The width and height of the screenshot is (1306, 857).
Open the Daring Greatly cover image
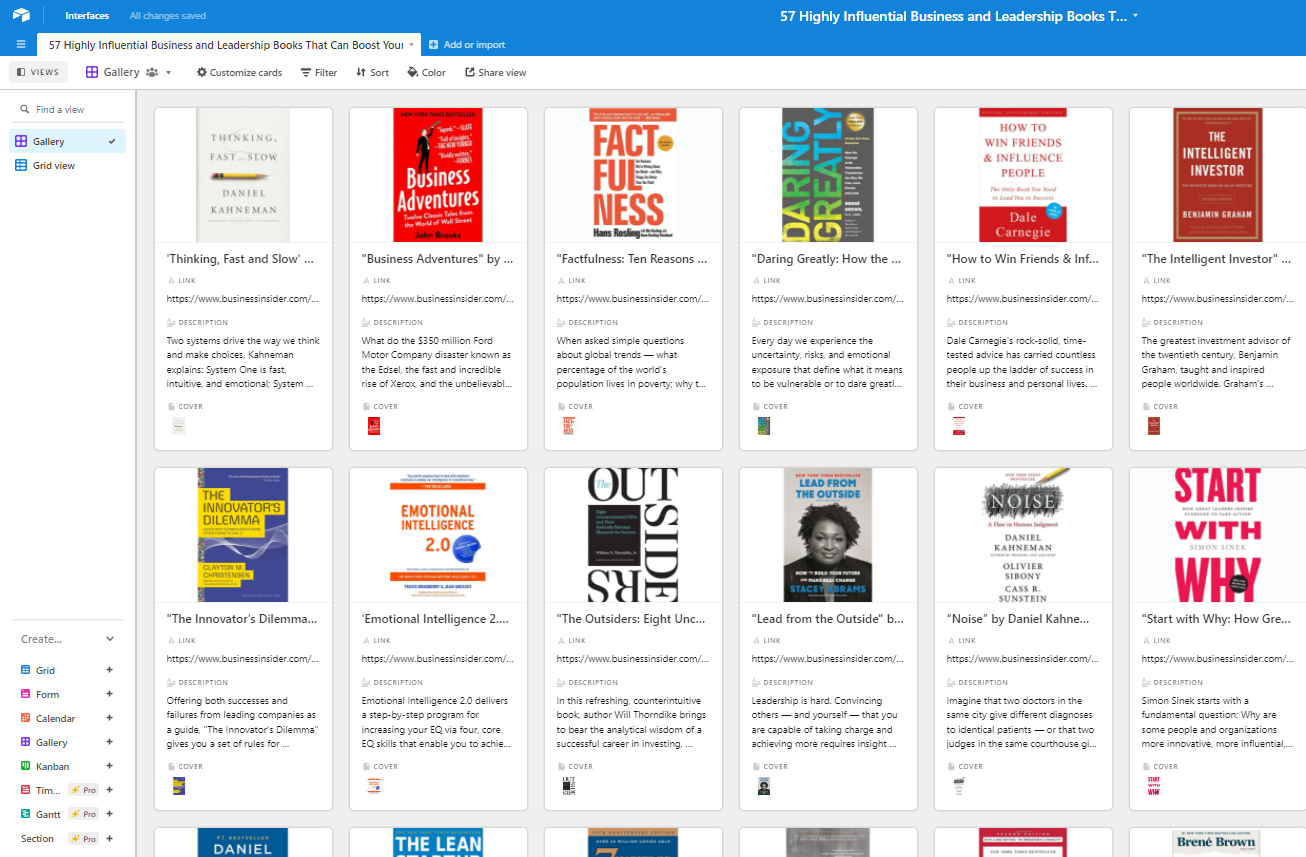[828, 175]
